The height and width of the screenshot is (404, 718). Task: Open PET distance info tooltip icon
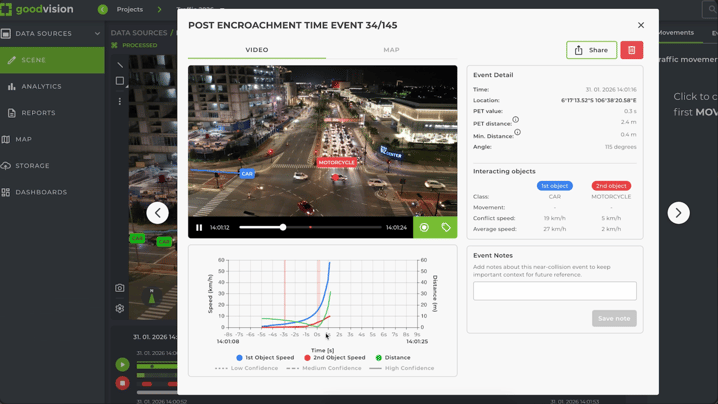tap(516, 120)
